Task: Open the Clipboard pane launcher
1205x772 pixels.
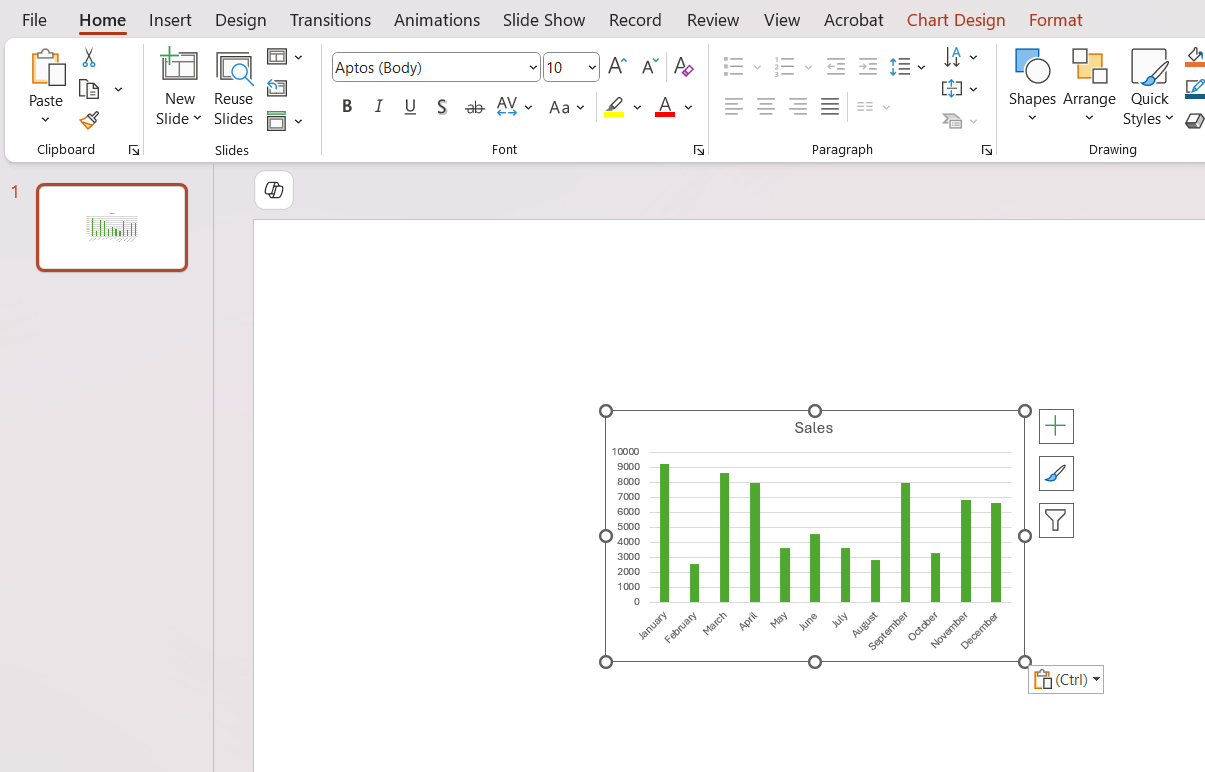Action: pyautogui.click(x=133, y=150)
